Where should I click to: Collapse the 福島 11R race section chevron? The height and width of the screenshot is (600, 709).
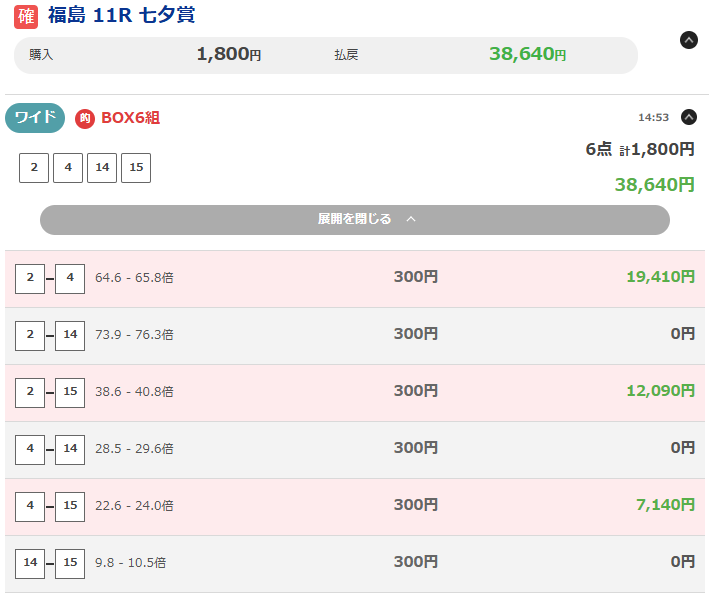688,40
